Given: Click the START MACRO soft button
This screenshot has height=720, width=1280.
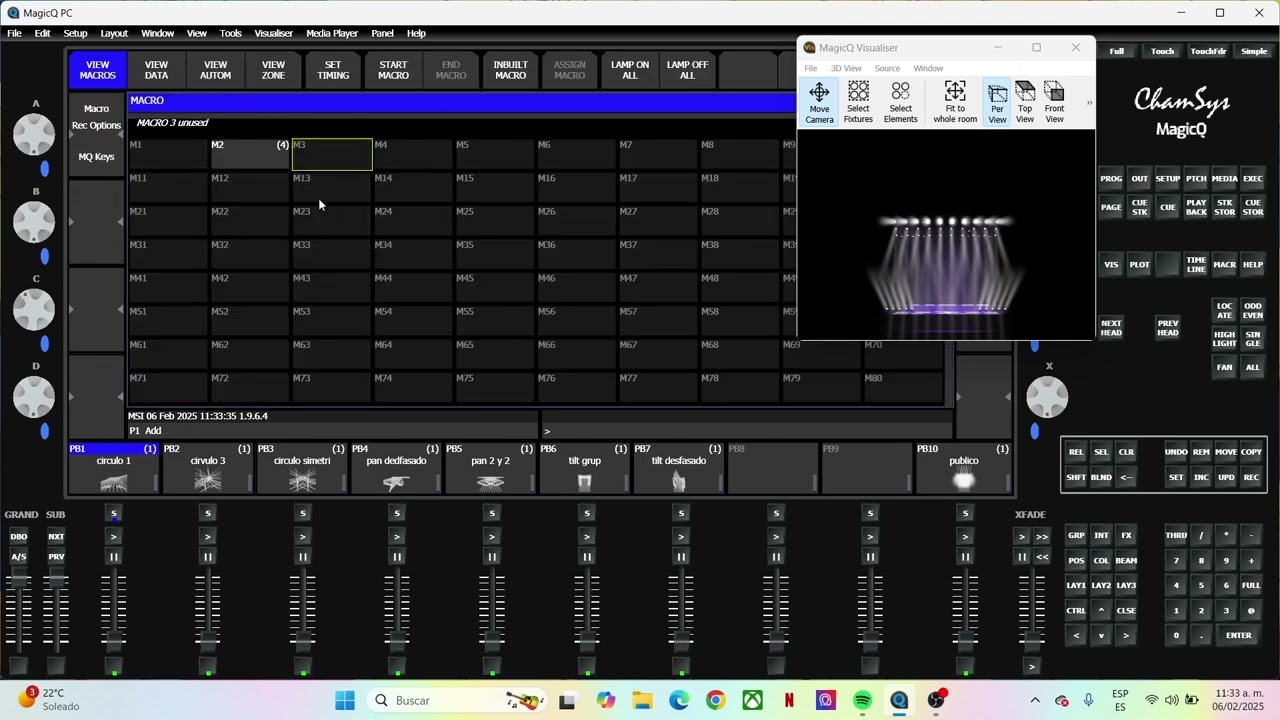Looking at the screenshot, I should [x=393, y=70].
